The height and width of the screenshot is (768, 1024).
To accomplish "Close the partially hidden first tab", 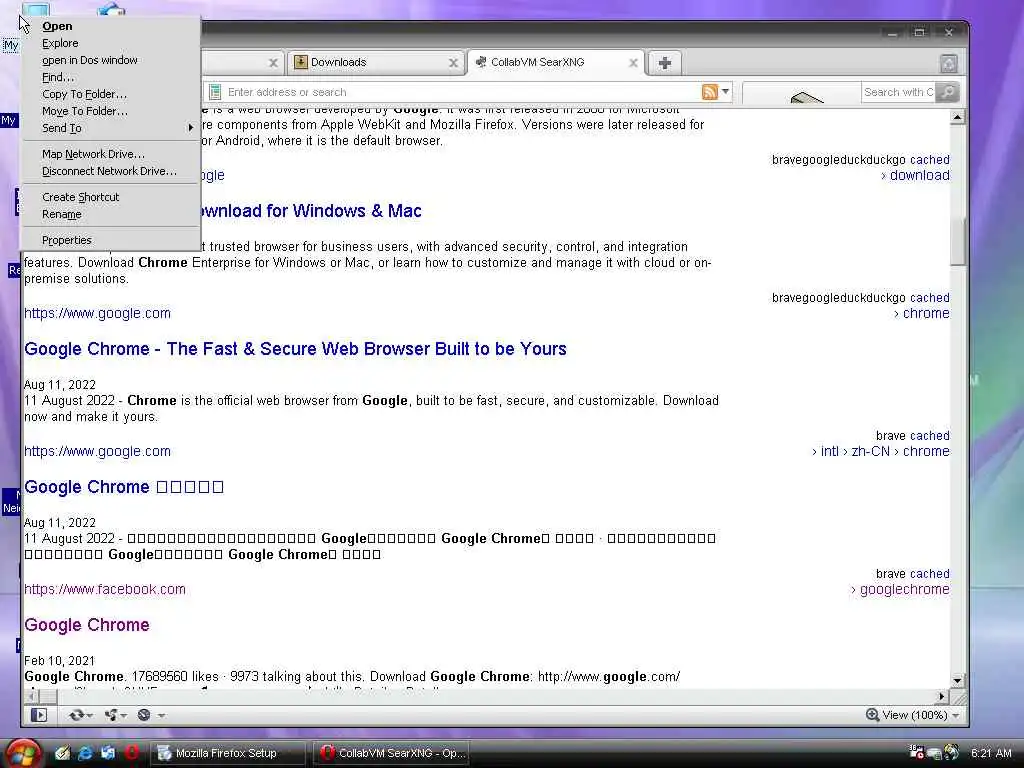I will [x=273, y=63].
